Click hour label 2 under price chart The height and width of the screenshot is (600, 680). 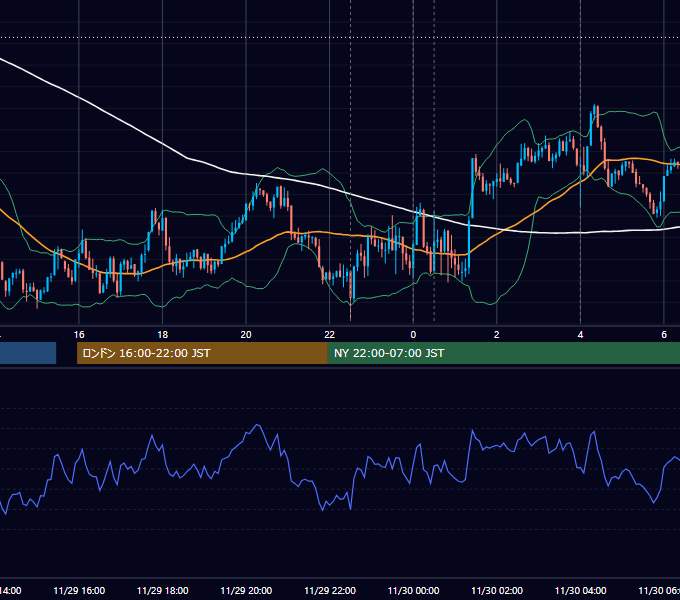coord(497,335)
